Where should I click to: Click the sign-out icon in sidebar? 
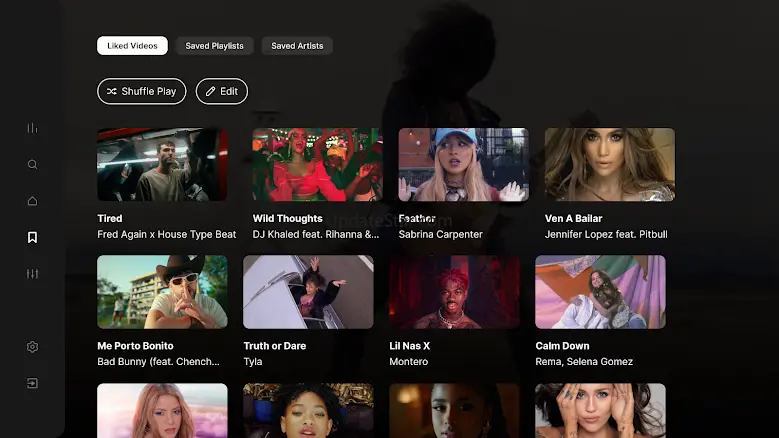tap(32, 383)
